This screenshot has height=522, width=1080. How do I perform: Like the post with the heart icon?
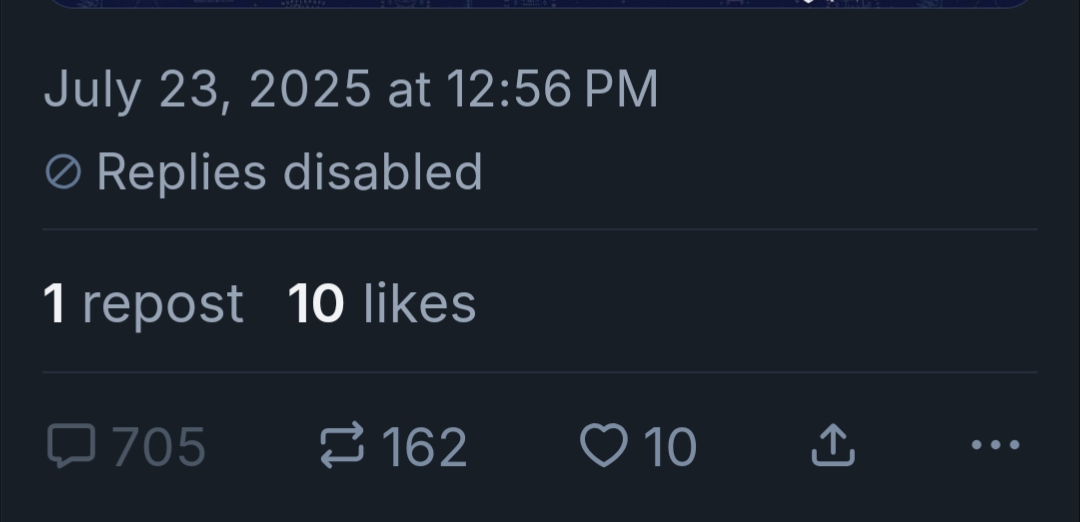pyautogui.click(x=603, y=446)
